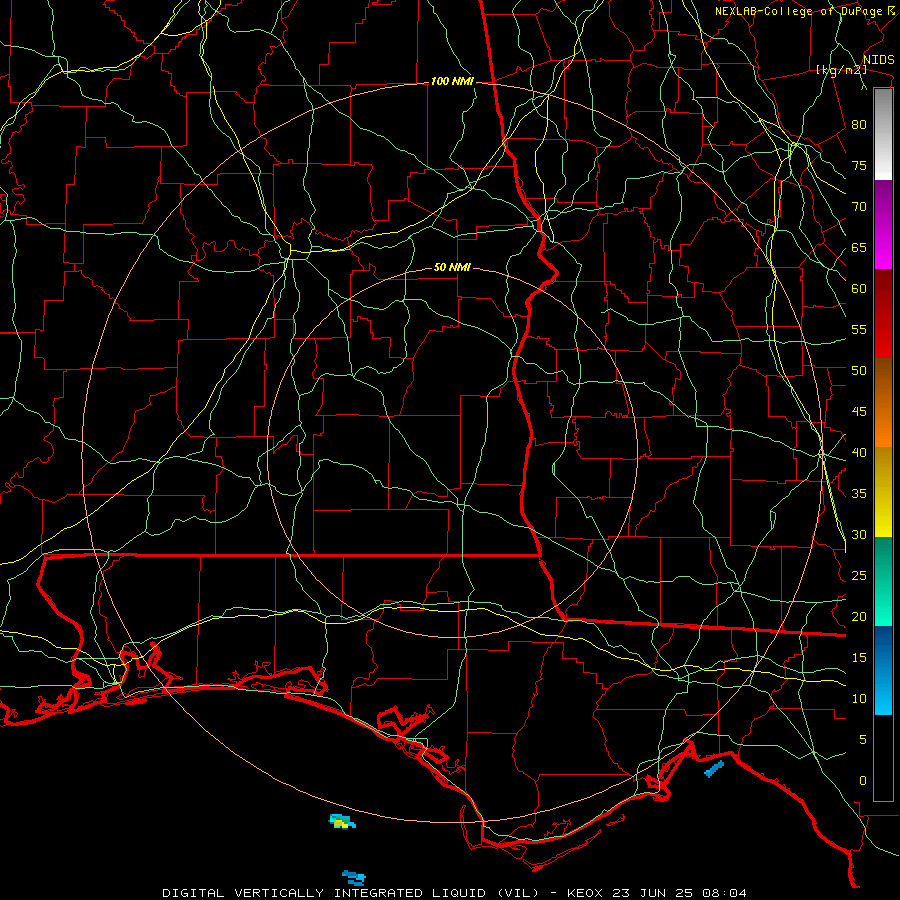Pick the green-teal segment of the VIL scale

pyautogui.click(x=883, y=581)
